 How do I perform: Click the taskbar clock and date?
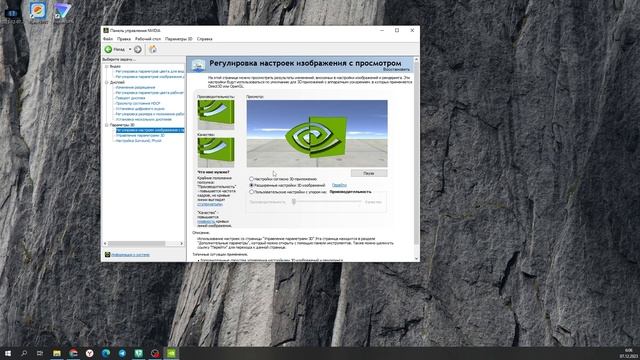coord(629,353)
